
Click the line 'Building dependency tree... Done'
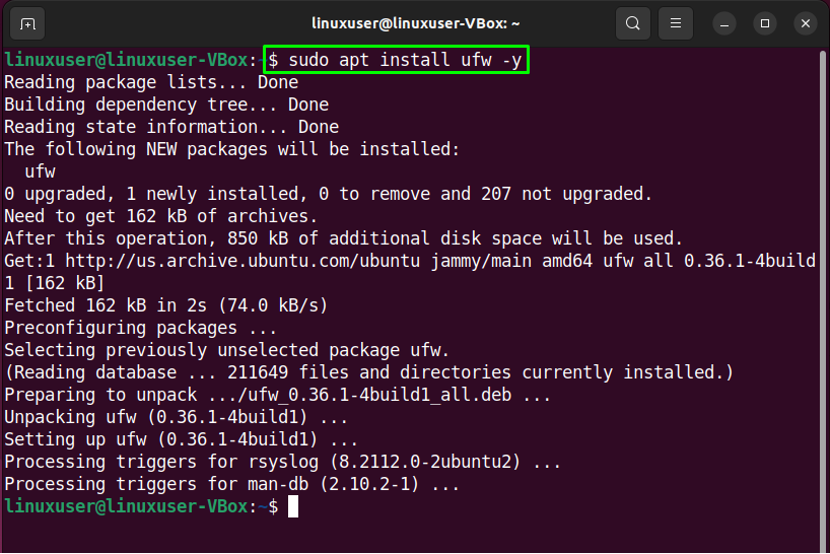166,105
